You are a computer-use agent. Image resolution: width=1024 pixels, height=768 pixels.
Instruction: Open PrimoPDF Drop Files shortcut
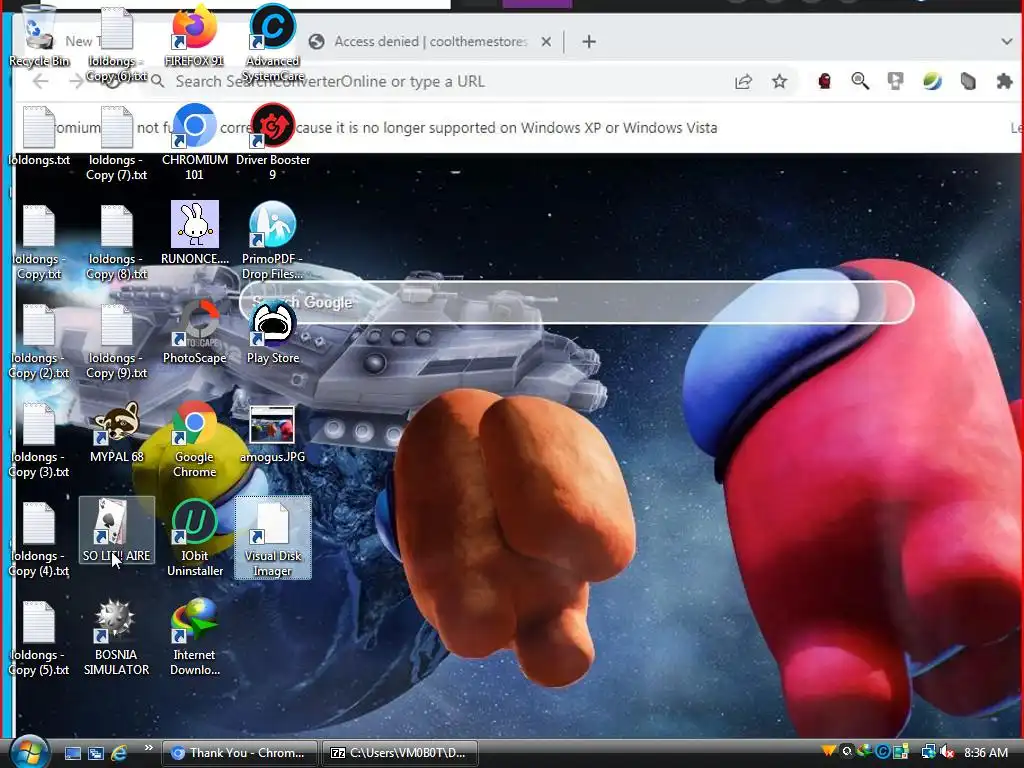pyautogui.click(x=272, y=241)
